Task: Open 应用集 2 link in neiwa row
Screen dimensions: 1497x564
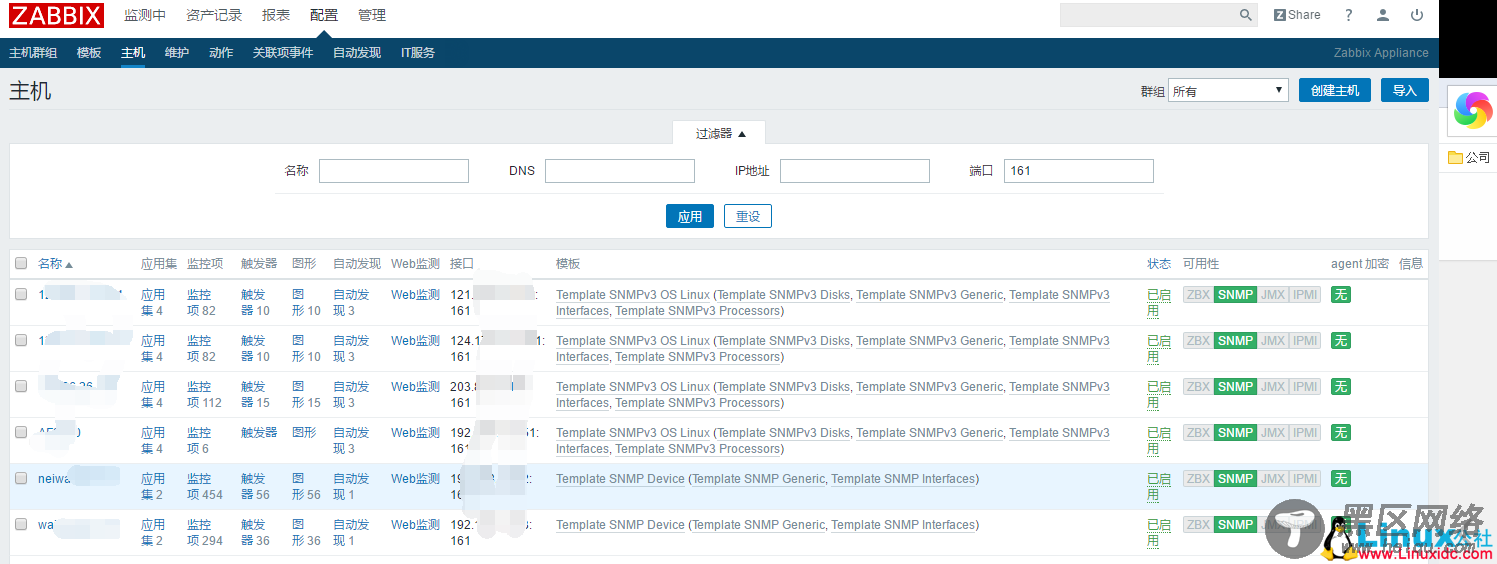Action: 153,487
